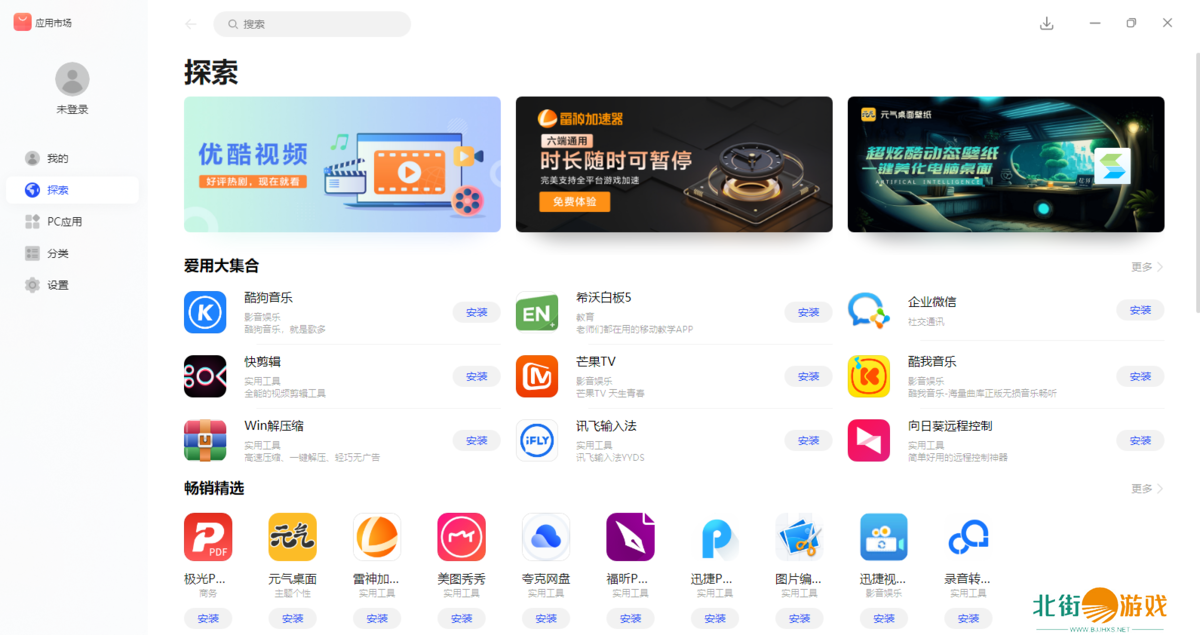The image size is (1200, 635).
Task: Click the 未登录 user avatar
Action: pyautogui.click(x=72, y=79)
